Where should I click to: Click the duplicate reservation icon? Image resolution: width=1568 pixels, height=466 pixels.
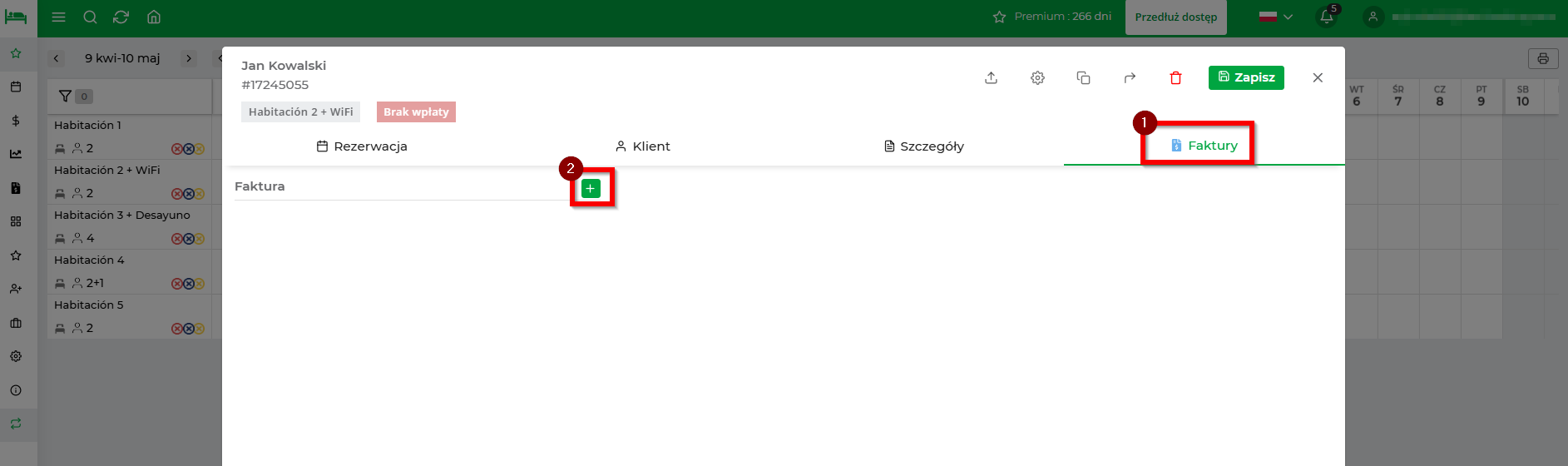coord(1083,77)
